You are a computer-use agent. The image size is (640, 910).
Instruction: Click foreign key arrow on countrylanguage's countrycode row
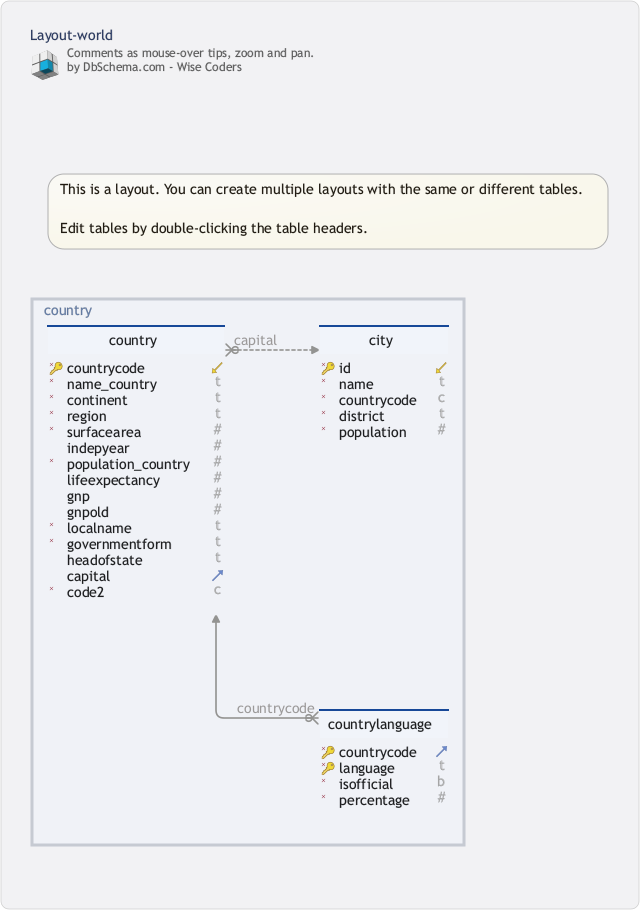441,752
